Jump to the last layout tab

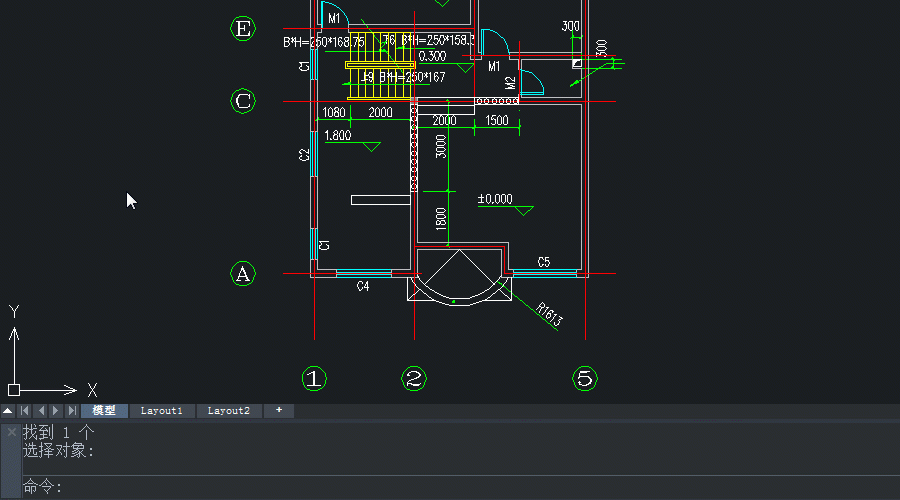point(72,411)
